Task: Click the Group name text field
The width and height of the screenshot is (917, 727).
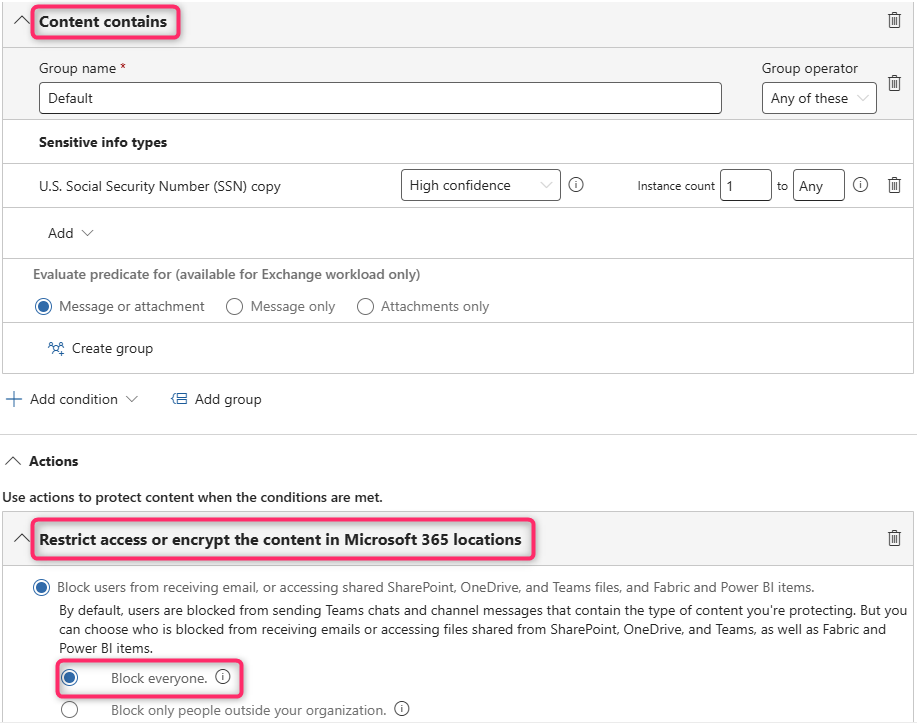Action: (x=380, y=98)
